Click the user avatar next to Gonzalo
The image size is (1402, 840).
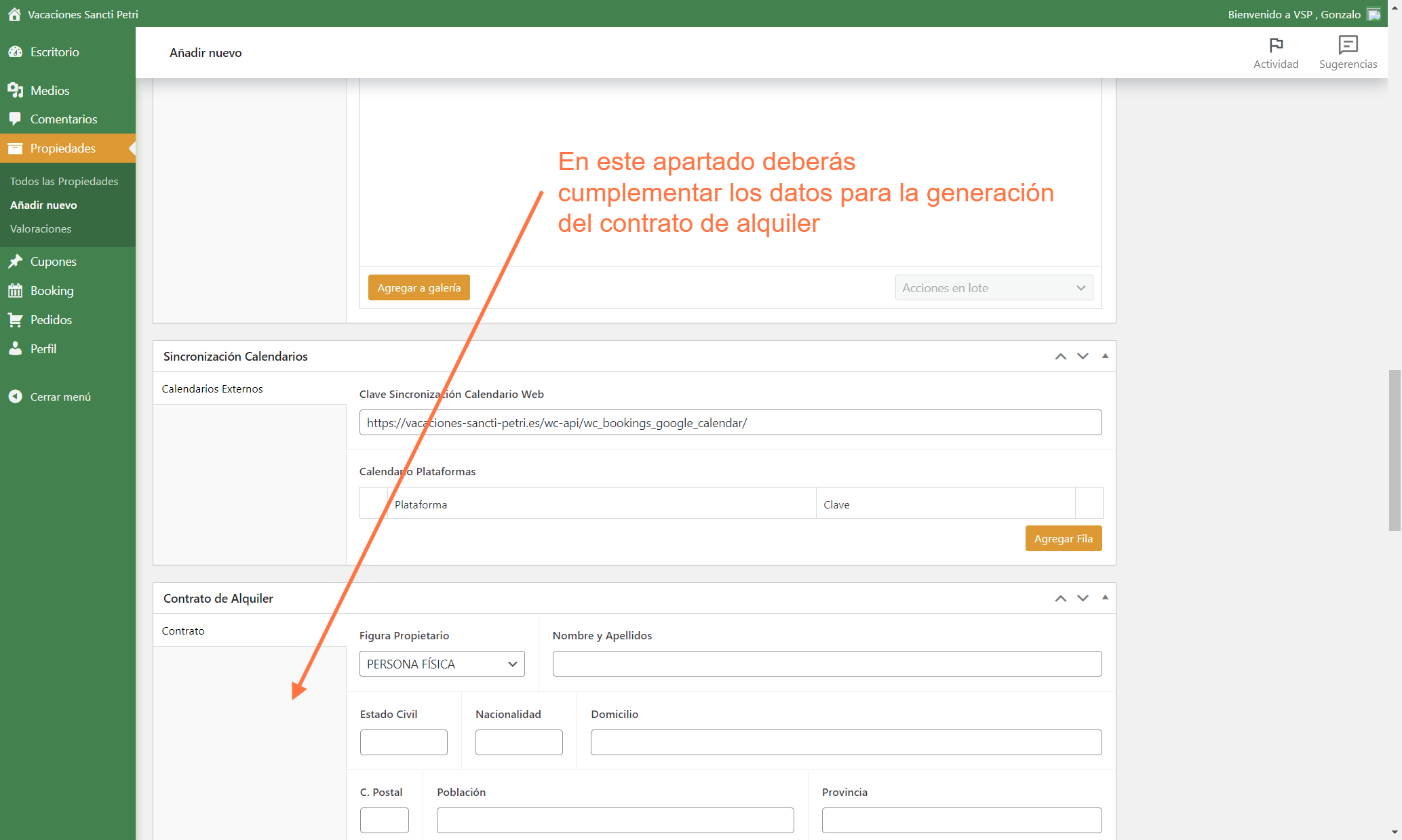point(1374,14)
